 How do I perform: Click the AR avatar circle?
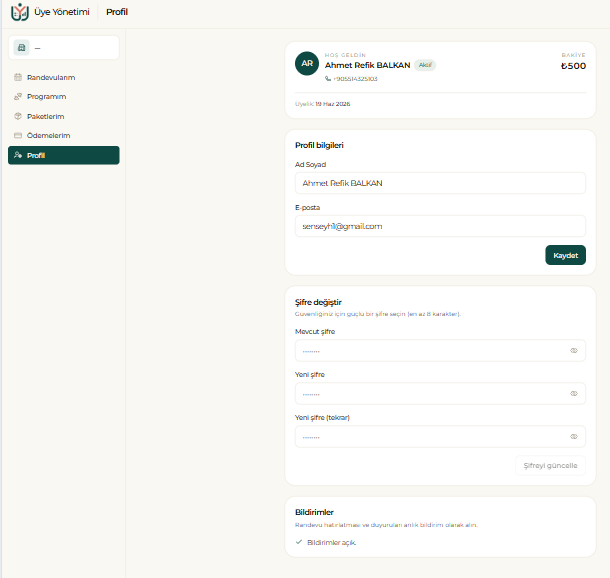pyautogui.click(x=307, y=63)
